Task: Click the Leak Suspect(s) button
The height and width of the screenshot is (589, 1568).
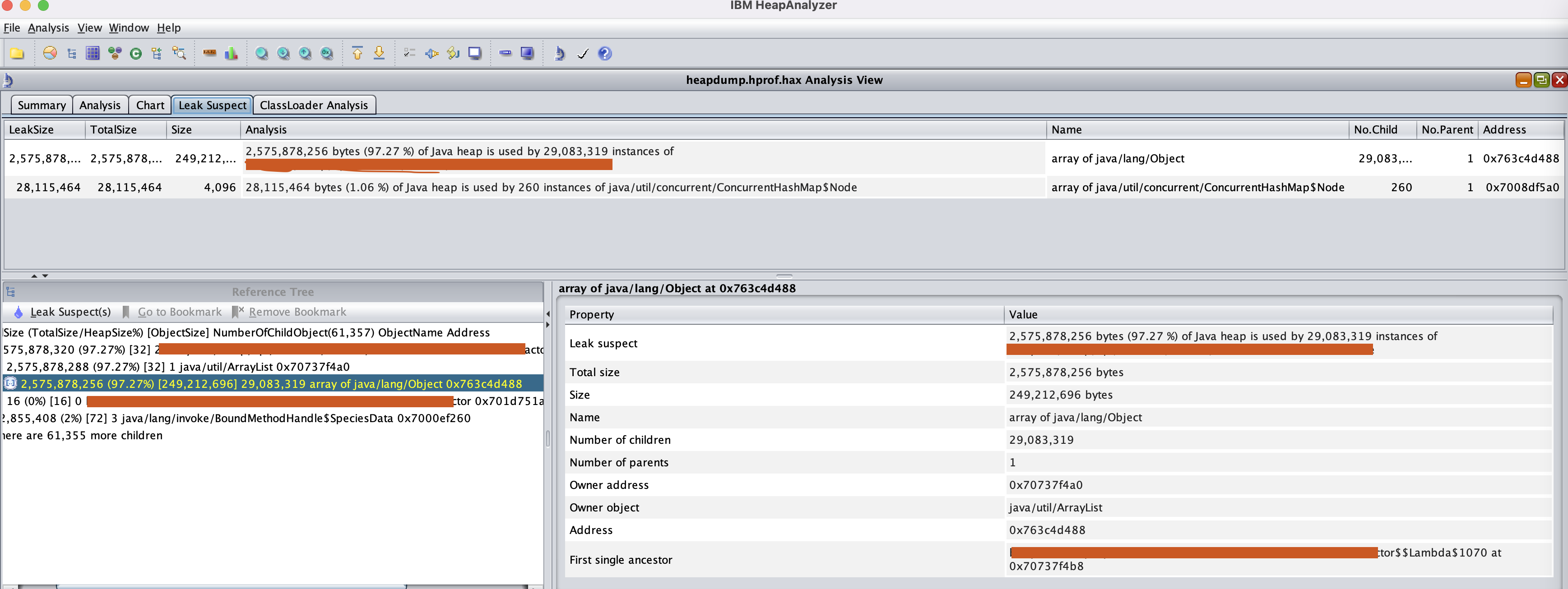Action: [63, 312]
